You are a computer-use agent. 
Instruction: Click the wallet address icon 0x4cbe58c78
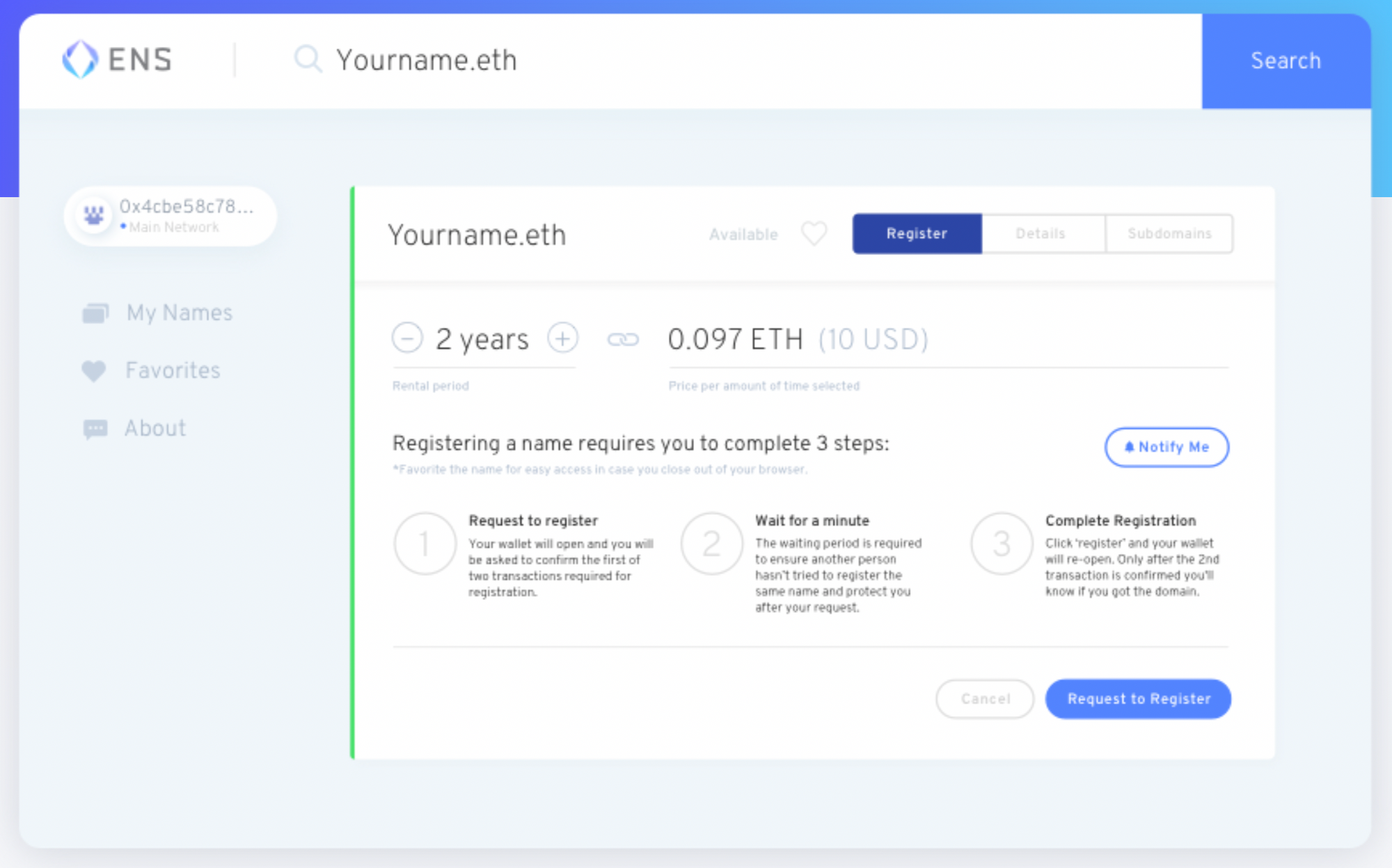[98, 214]
